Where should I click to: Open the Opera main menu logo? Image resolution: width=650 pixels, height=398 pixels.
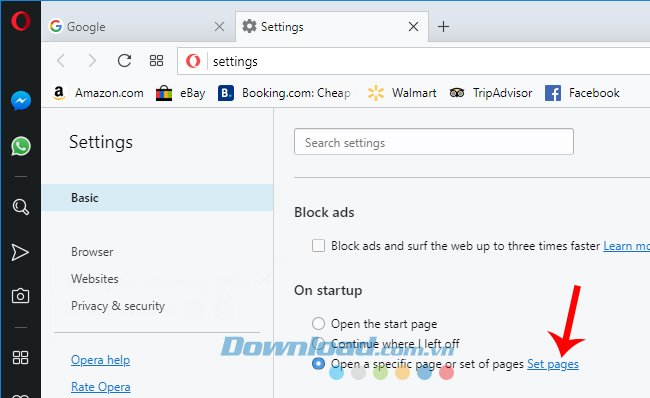tap(21, 21)
